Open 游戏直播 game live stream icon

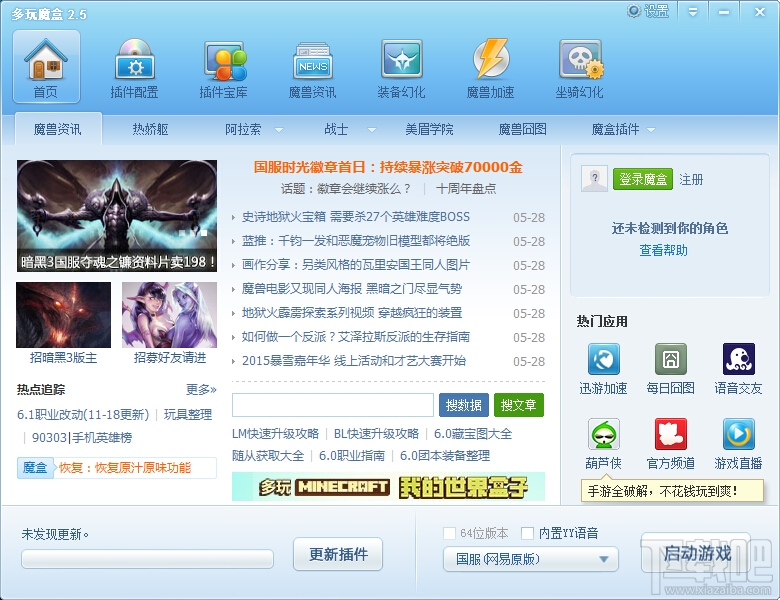[x=738, y=434]
